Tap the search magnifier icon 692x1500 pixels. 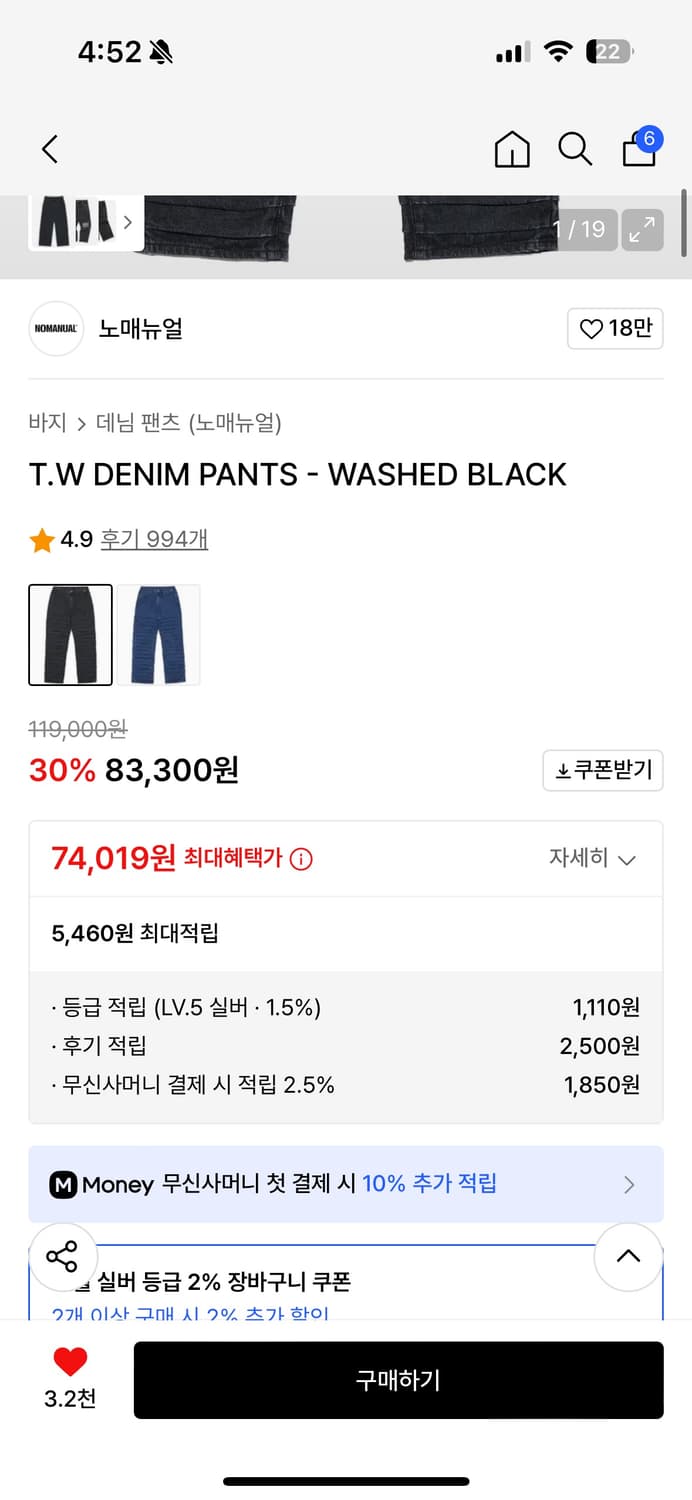[575, 148]
